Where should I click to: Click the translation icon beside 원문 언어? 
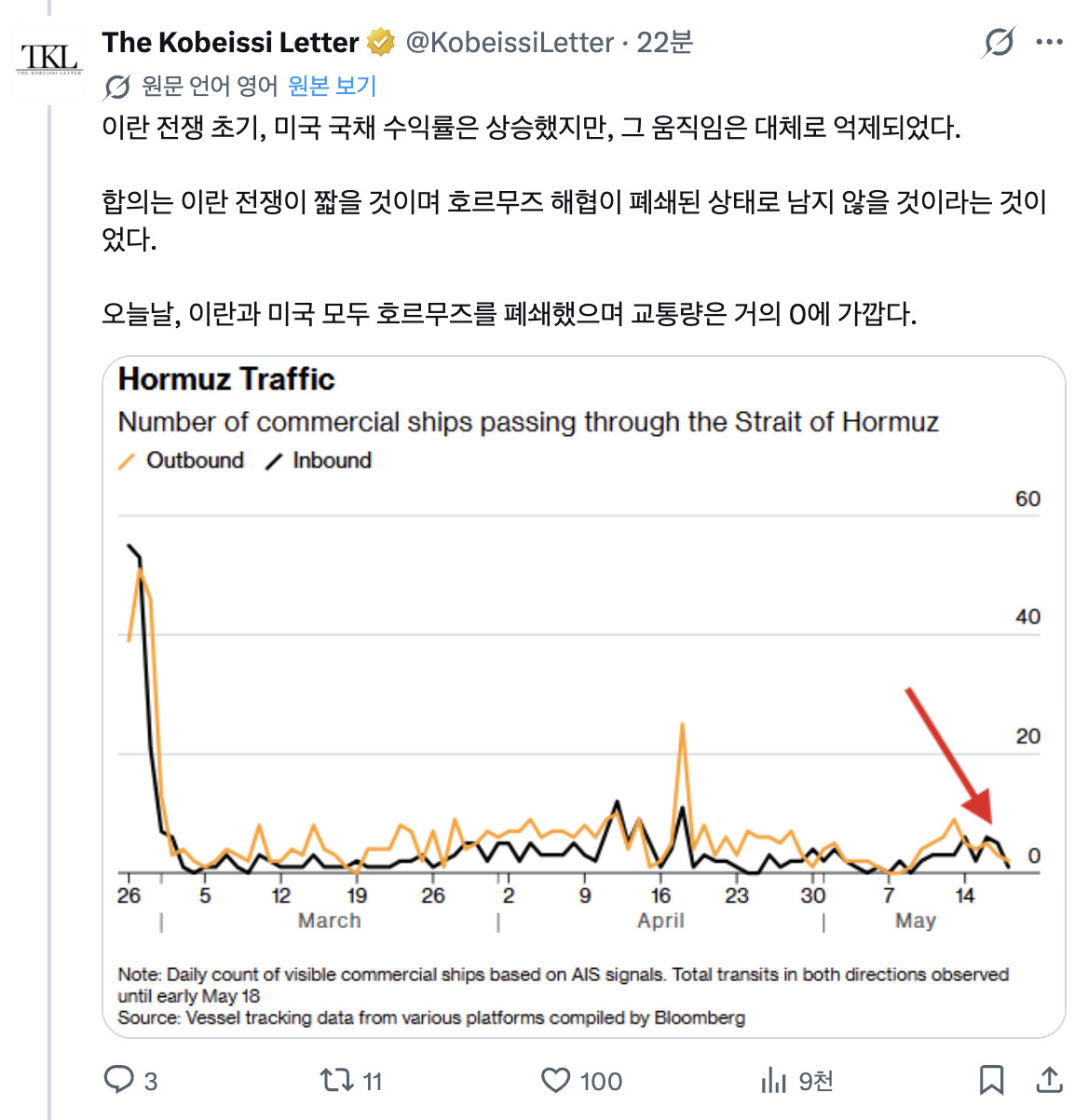[117, 87]
